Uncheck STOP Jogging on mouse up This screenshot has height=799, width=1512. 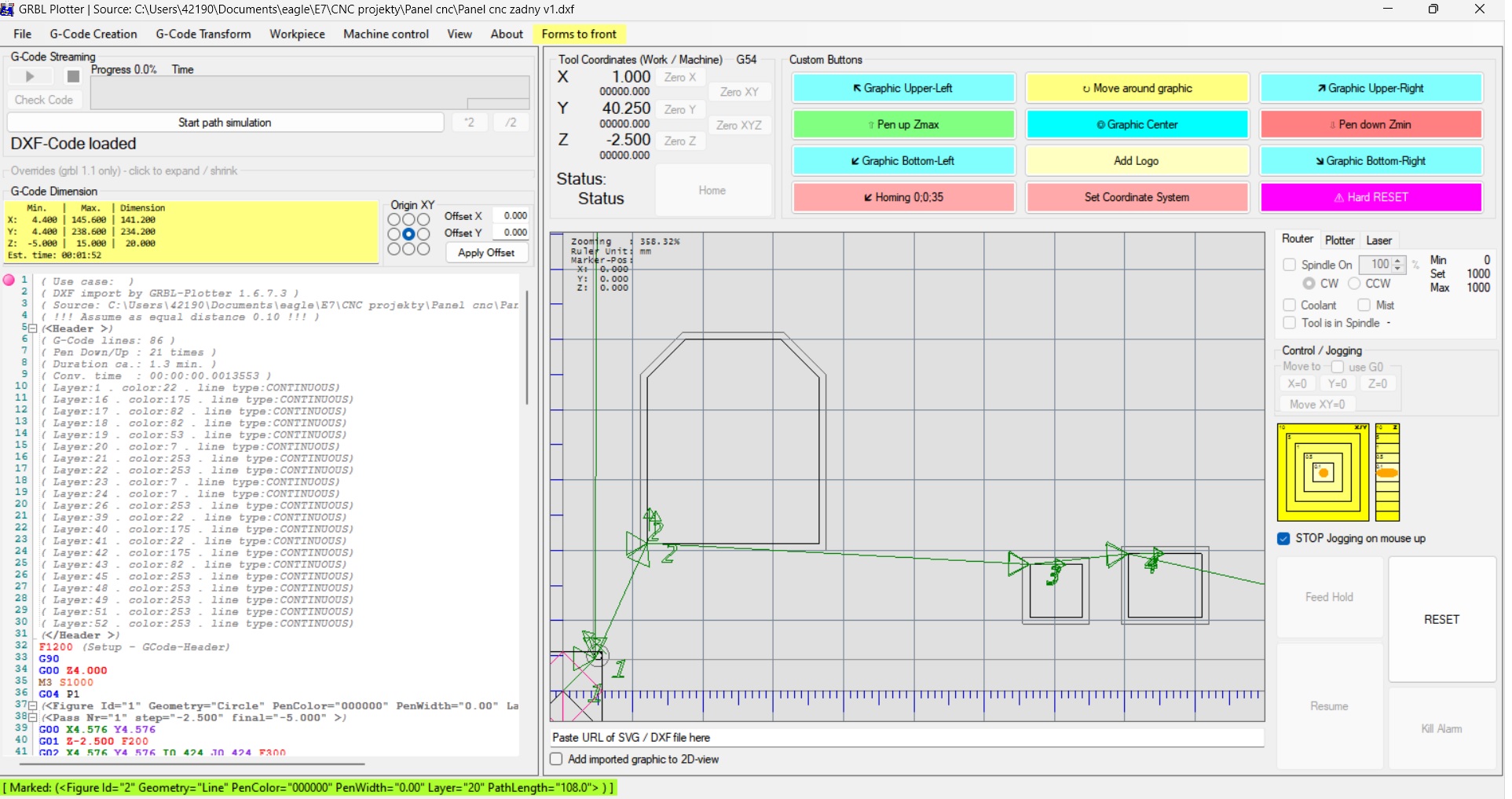[1283, 538]
